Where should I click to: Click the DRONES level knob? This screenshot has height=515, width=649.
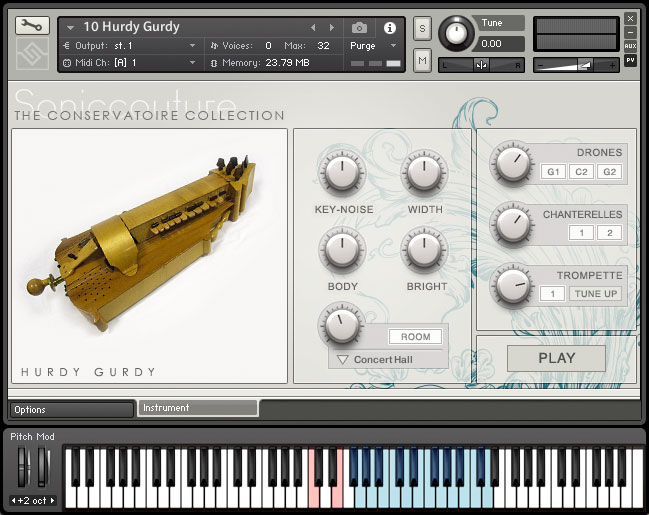(513, 164)
